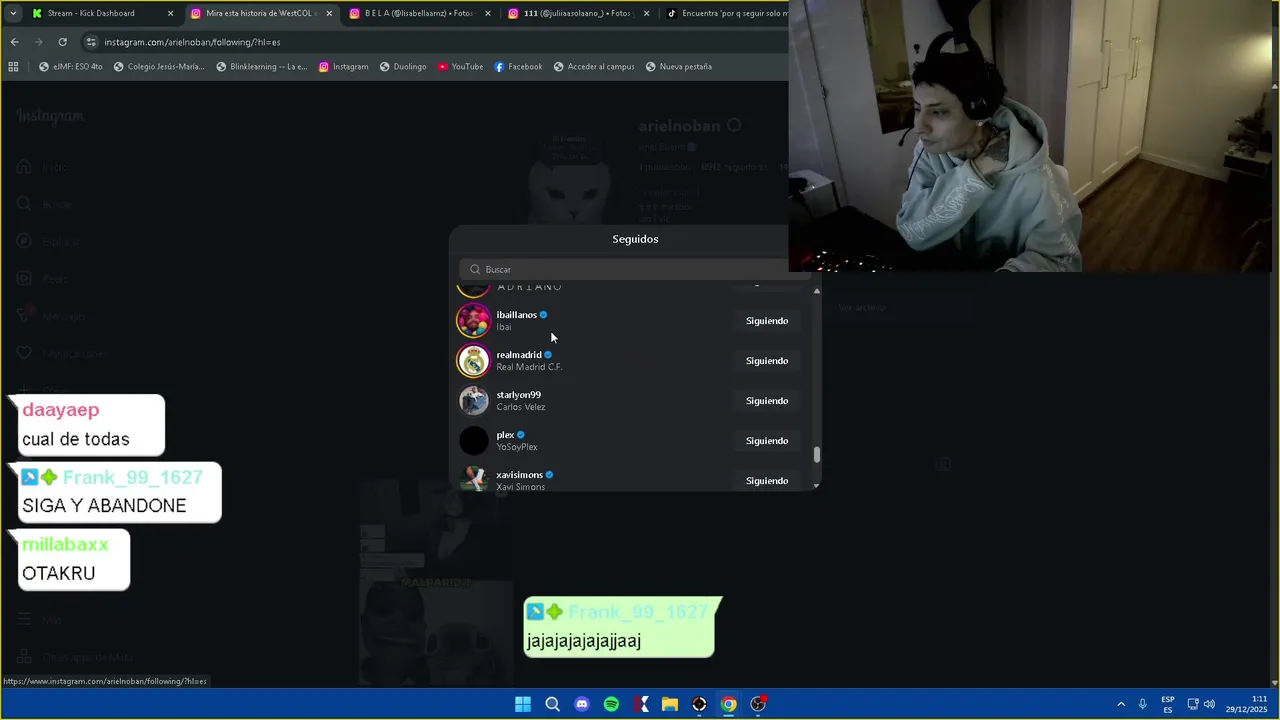Click Siguiendo button for starlyon99
Viewport: 1280px width, 720px height.
click(x=767, y=401)
